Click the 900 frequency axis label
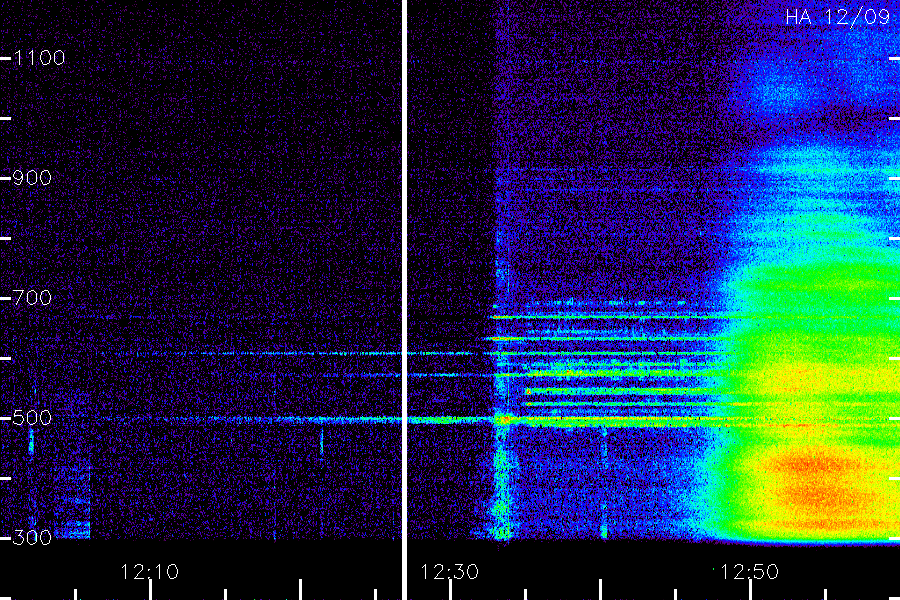Viewport: 900px width, 600px height. pyautogui.click(x=32, y=178)
